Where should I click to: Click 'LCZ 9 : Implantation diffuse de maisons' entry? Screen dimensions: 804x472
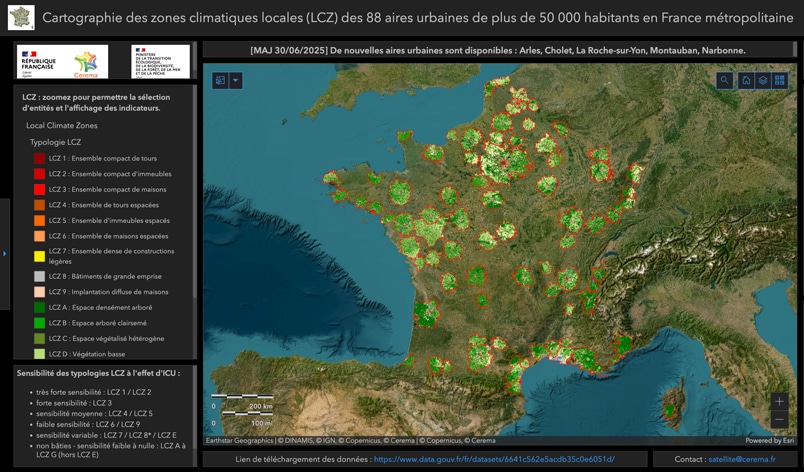[x=108, y=292]
